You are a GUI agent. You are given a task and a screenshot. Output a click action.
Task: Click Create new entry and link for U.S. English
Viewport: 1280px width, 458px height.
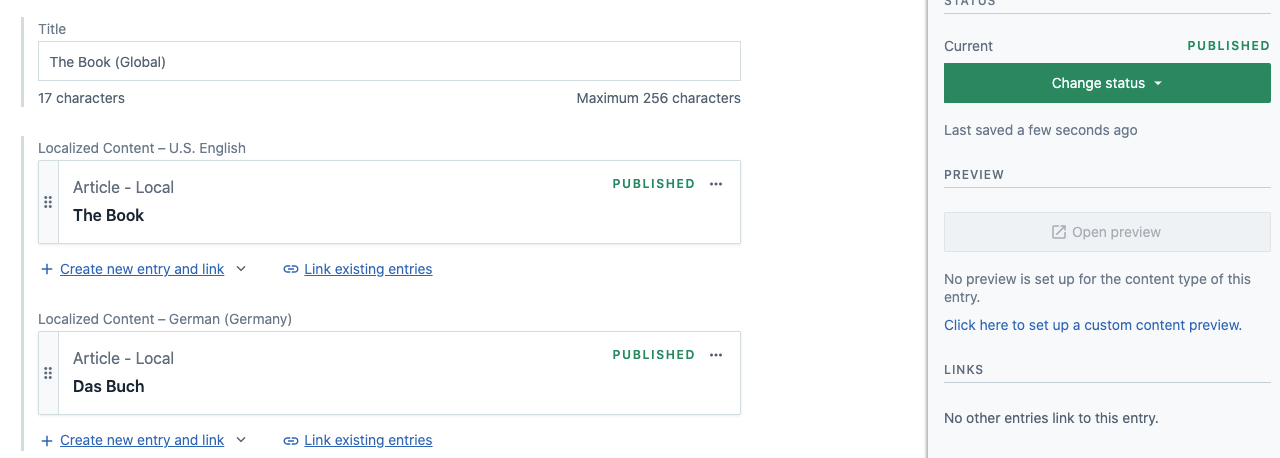[x=142, y=269]
